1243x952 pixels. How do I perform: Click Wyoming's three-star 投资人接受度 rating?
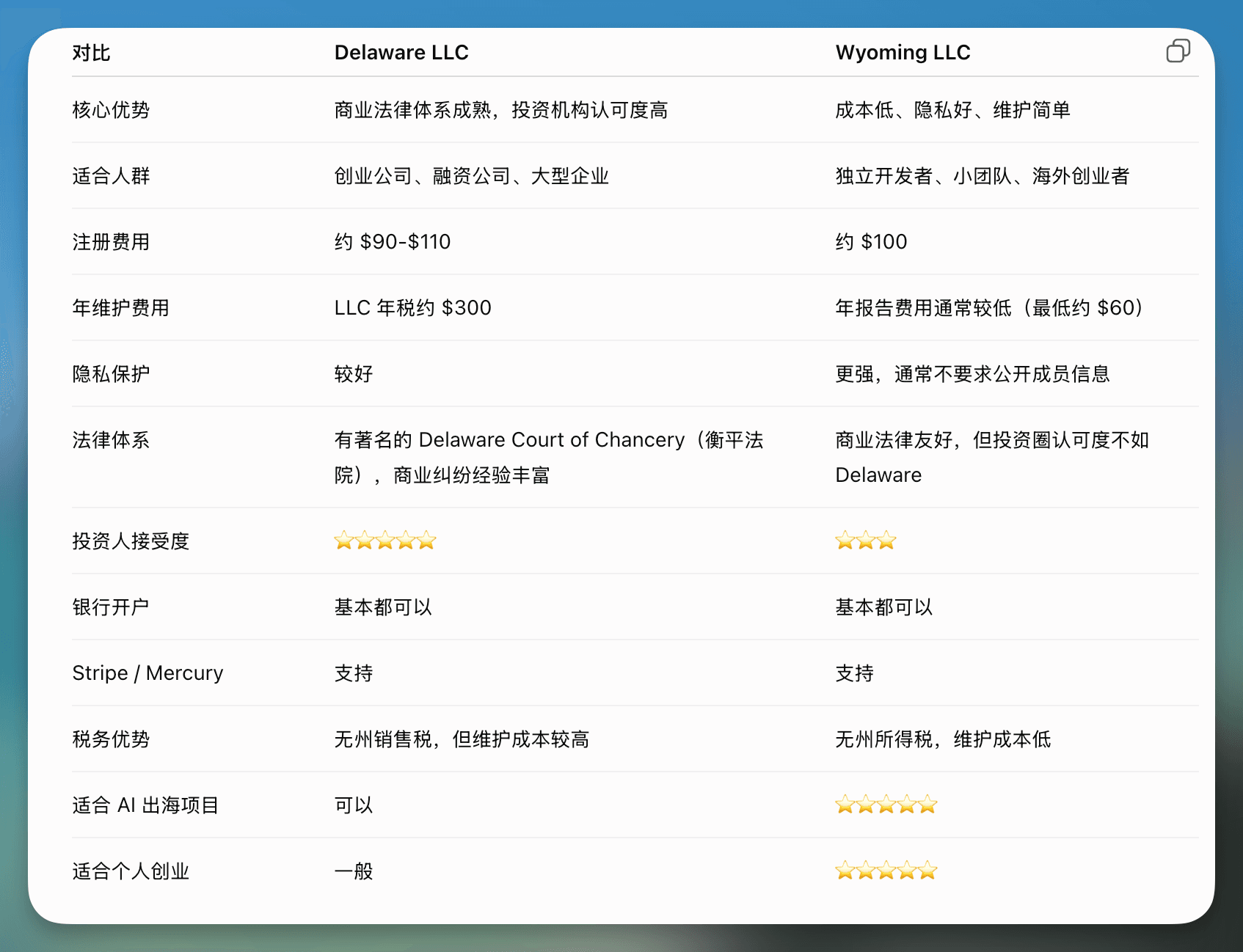pos(866,541)
